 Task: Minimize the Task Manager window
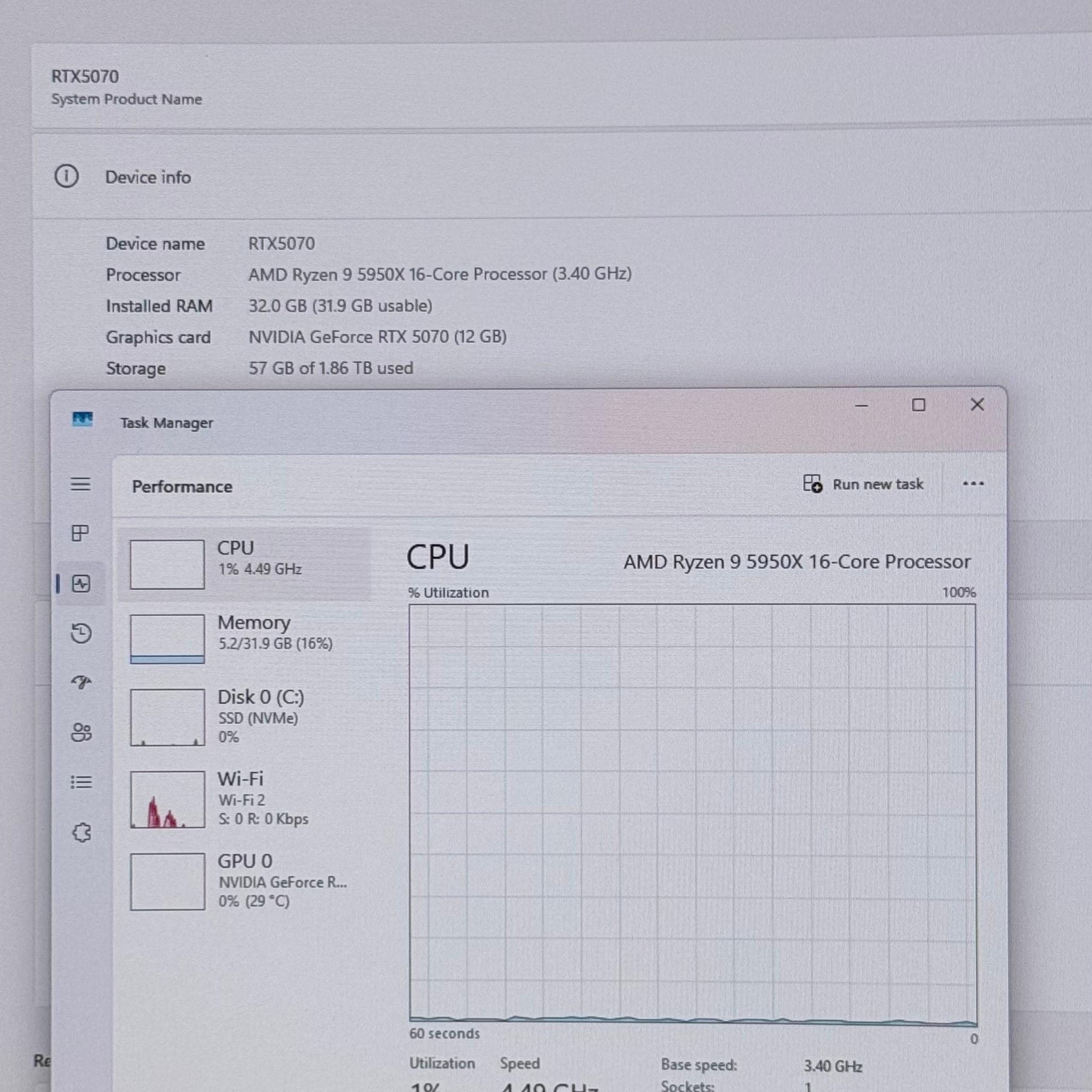862,405
